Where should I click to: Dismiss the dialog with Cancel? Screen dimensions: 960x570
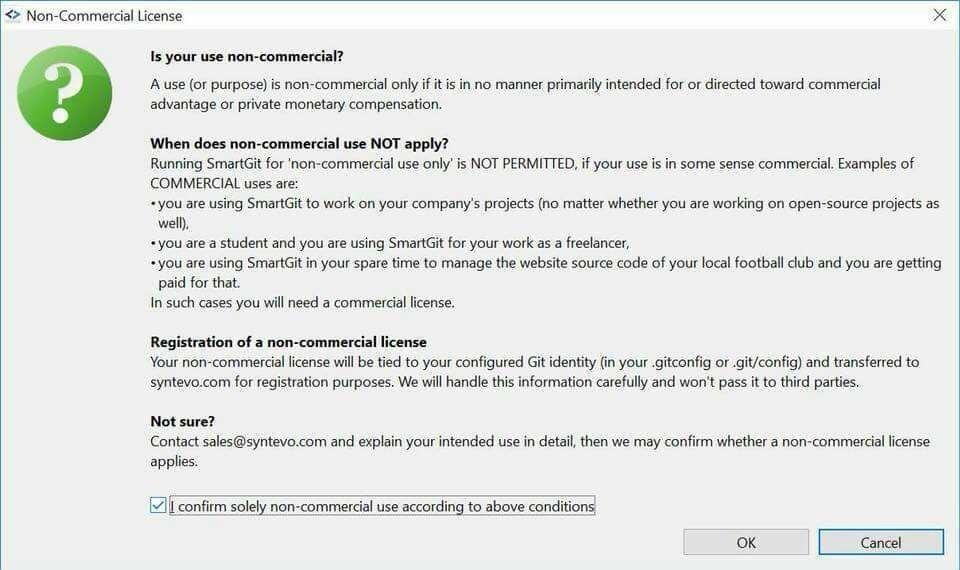pos(880,542)
